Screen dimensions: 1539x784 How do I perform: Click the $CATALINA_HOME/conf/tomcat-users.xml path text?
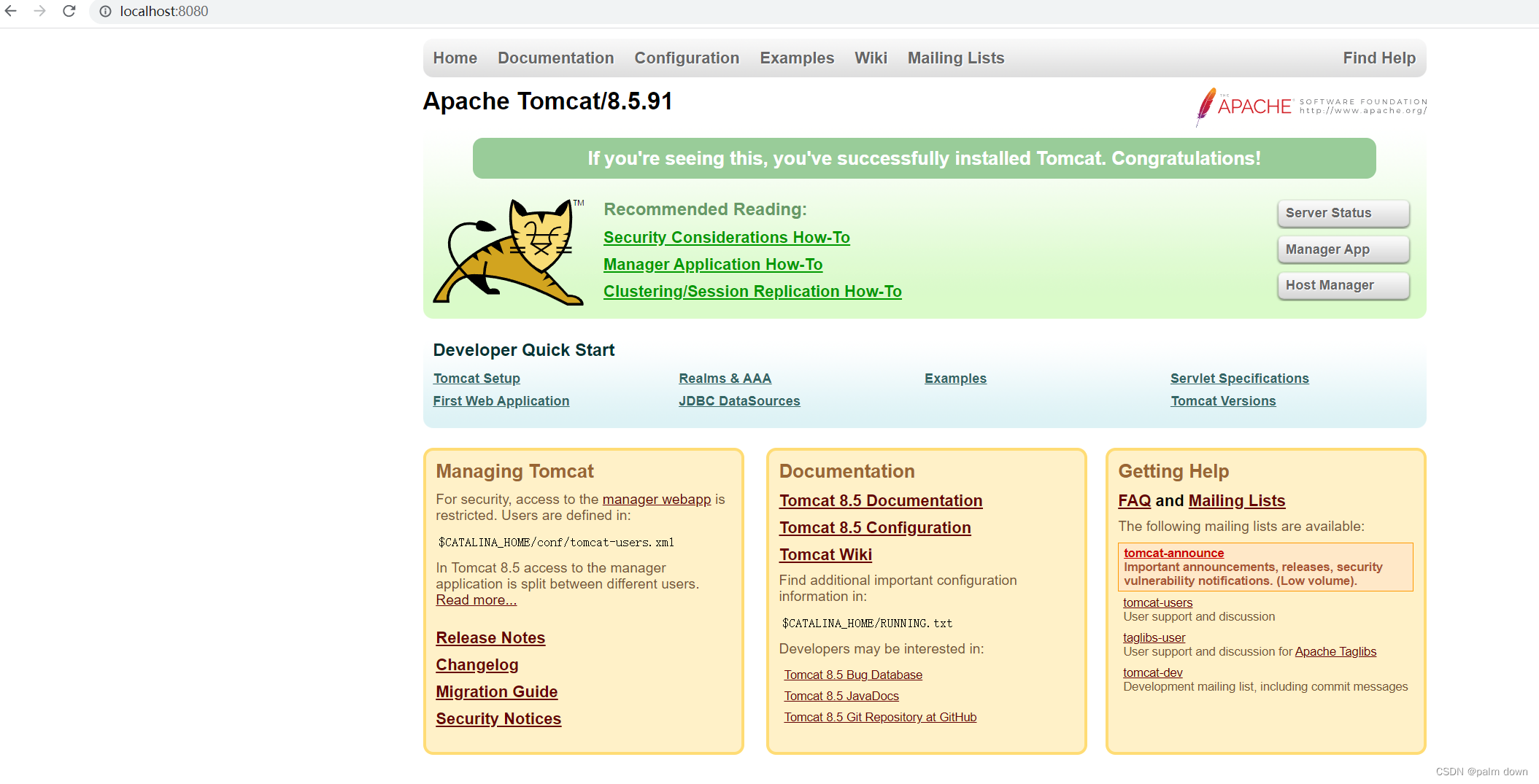556,543
